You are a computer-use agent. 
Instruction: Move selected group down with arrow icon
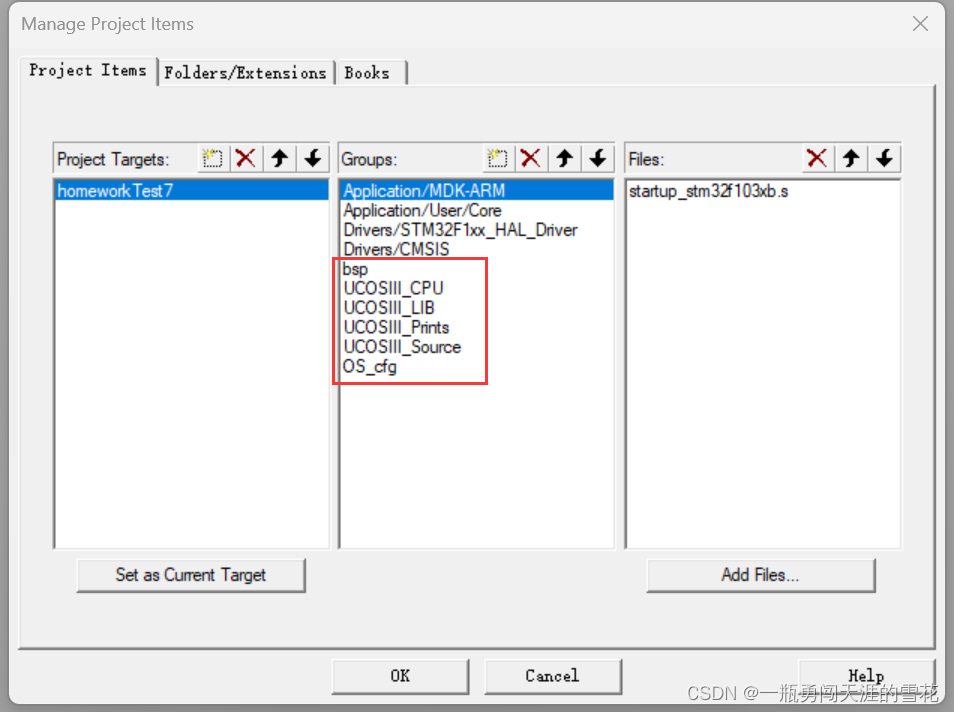(x=597, y=158)
